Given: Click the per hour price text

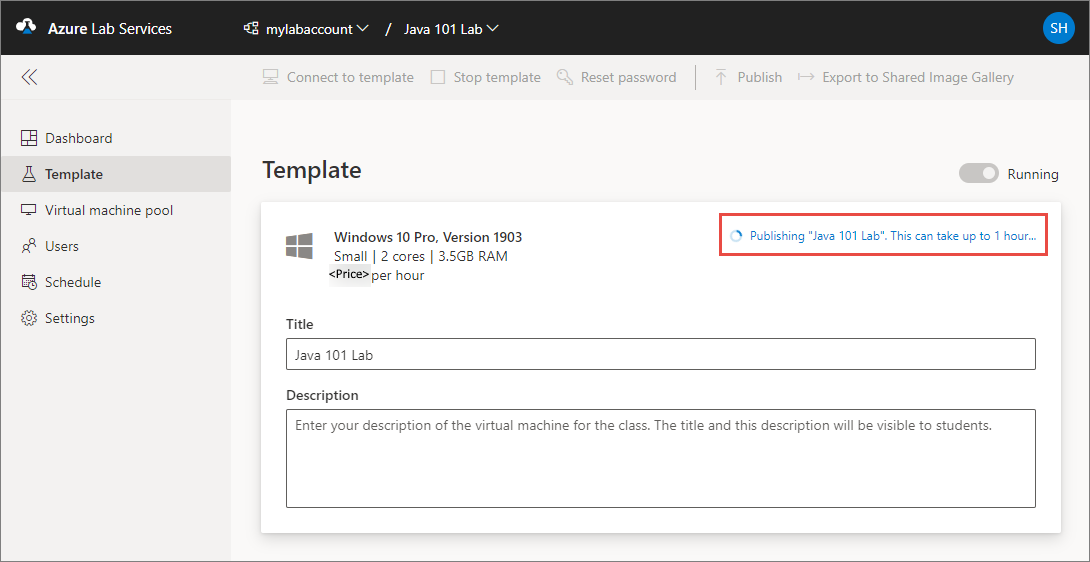Looking at the screenshot, I should point(398,275).
